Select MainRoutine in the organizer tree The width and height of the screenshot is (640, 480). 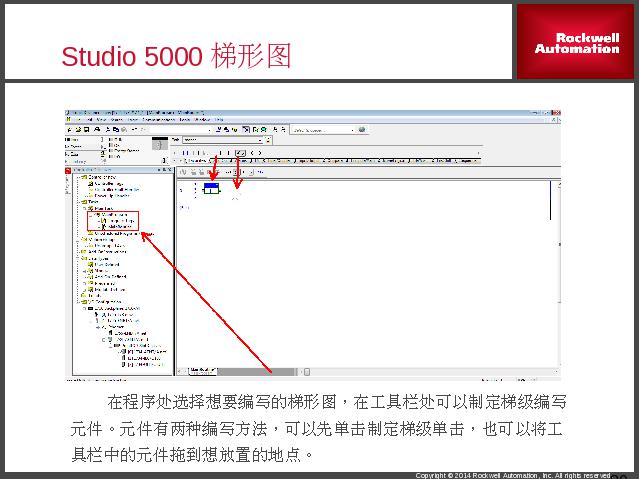click(117, 227)
